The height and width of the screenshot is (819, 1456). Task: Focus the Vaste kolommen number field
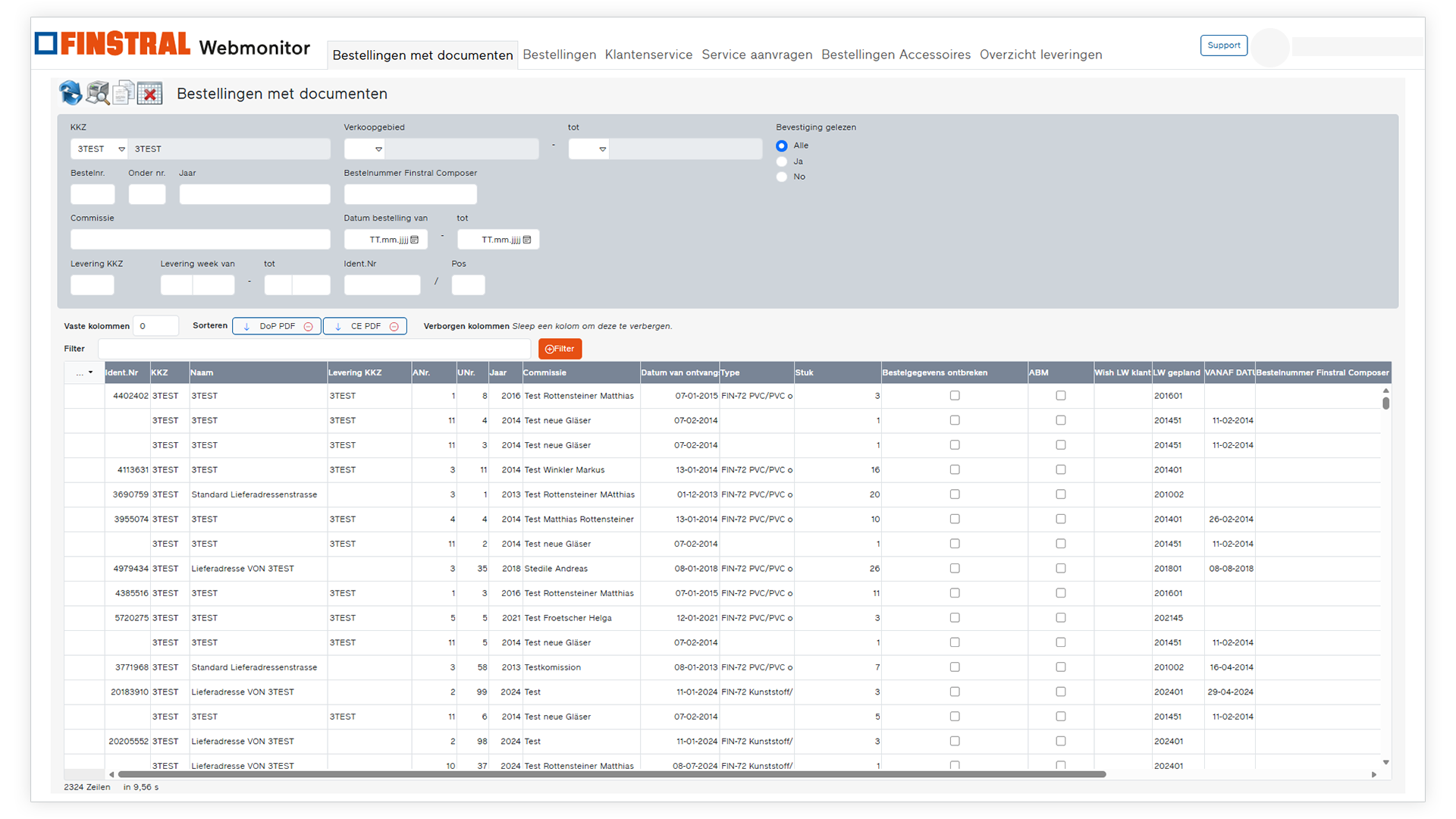(x=156, y=326)
